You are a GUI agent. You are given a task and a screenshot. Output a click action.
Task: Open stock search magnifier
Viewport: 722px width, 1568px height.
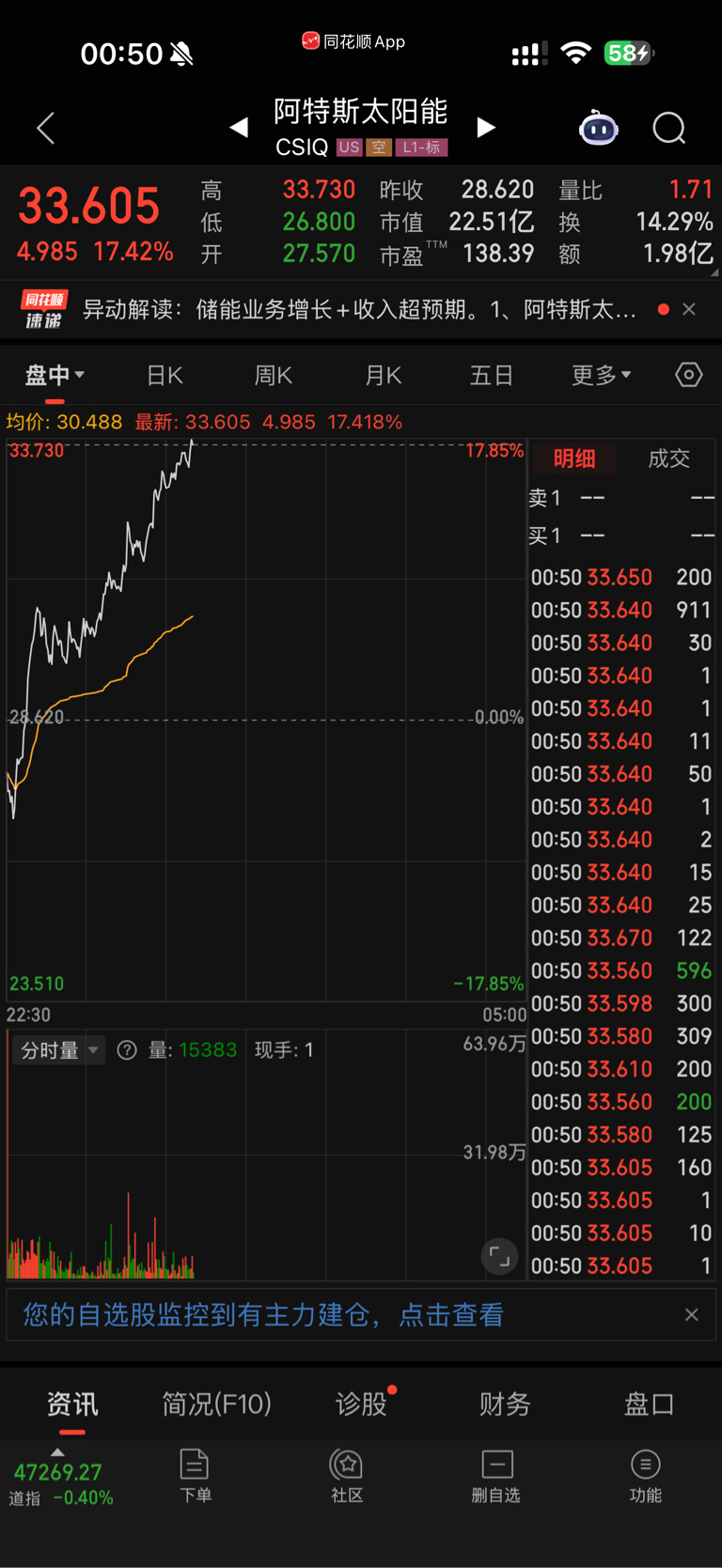click(x=669, y=128)
